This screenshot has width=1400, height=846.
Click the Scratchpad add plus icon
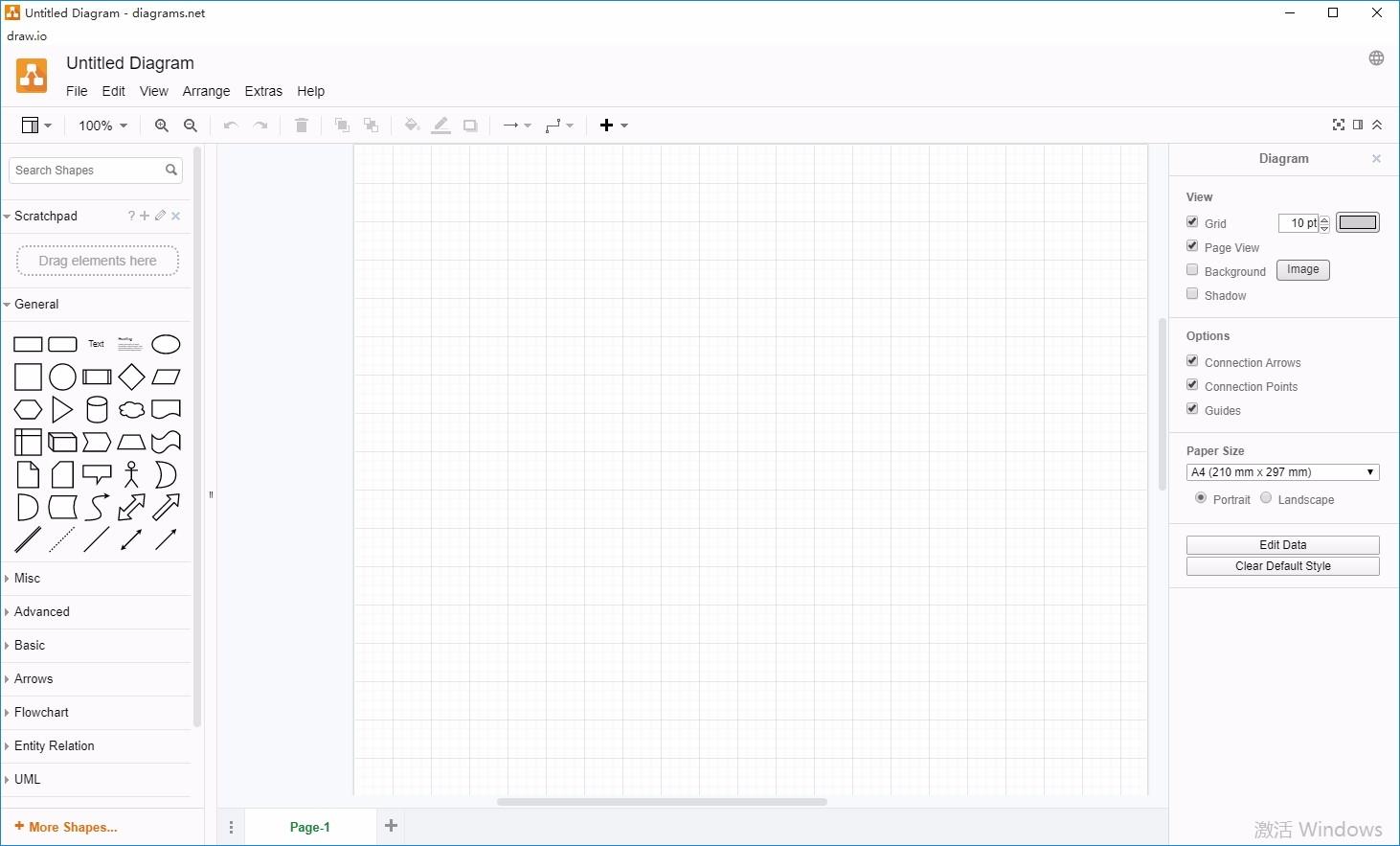145,216
